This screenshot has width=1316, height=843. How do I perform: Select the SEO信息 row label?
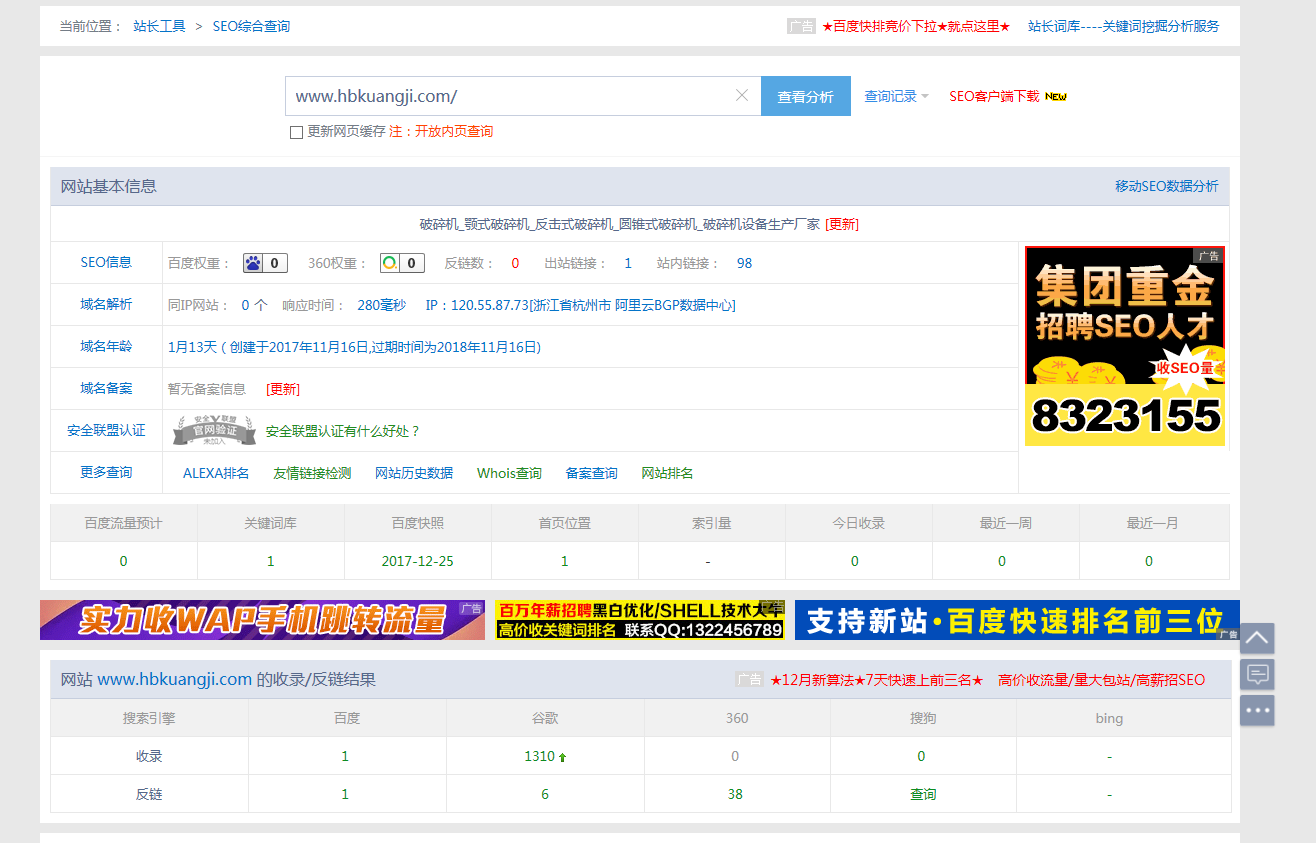(106, 262)
